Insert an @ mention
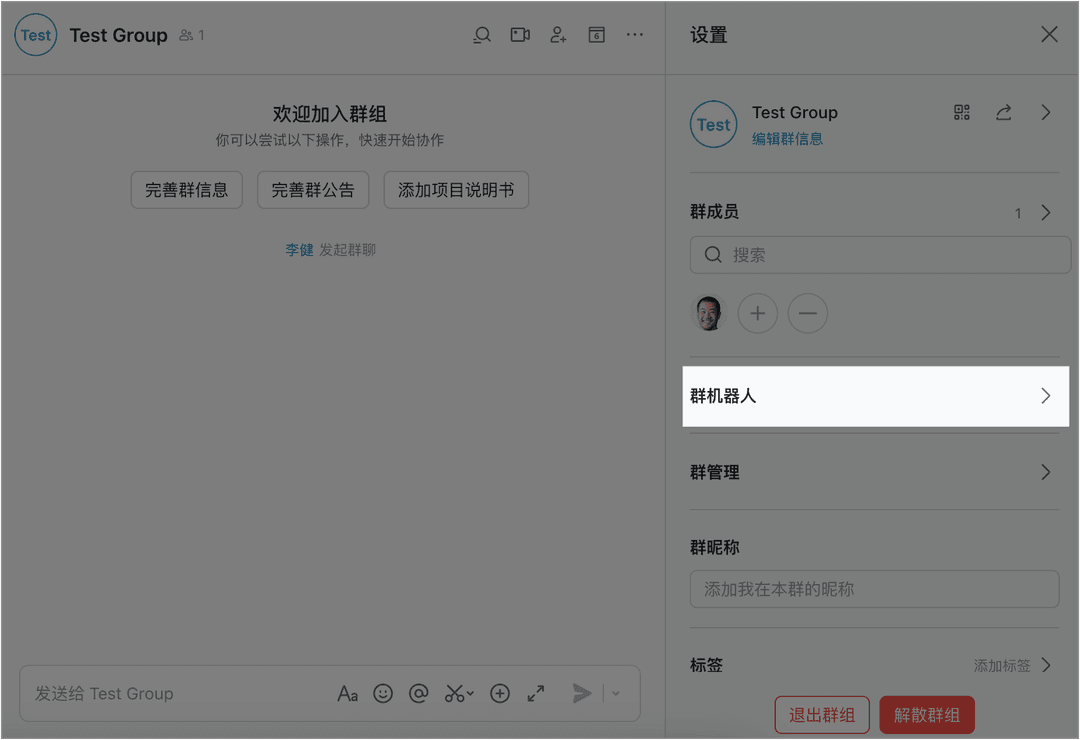 click(419, 693)
